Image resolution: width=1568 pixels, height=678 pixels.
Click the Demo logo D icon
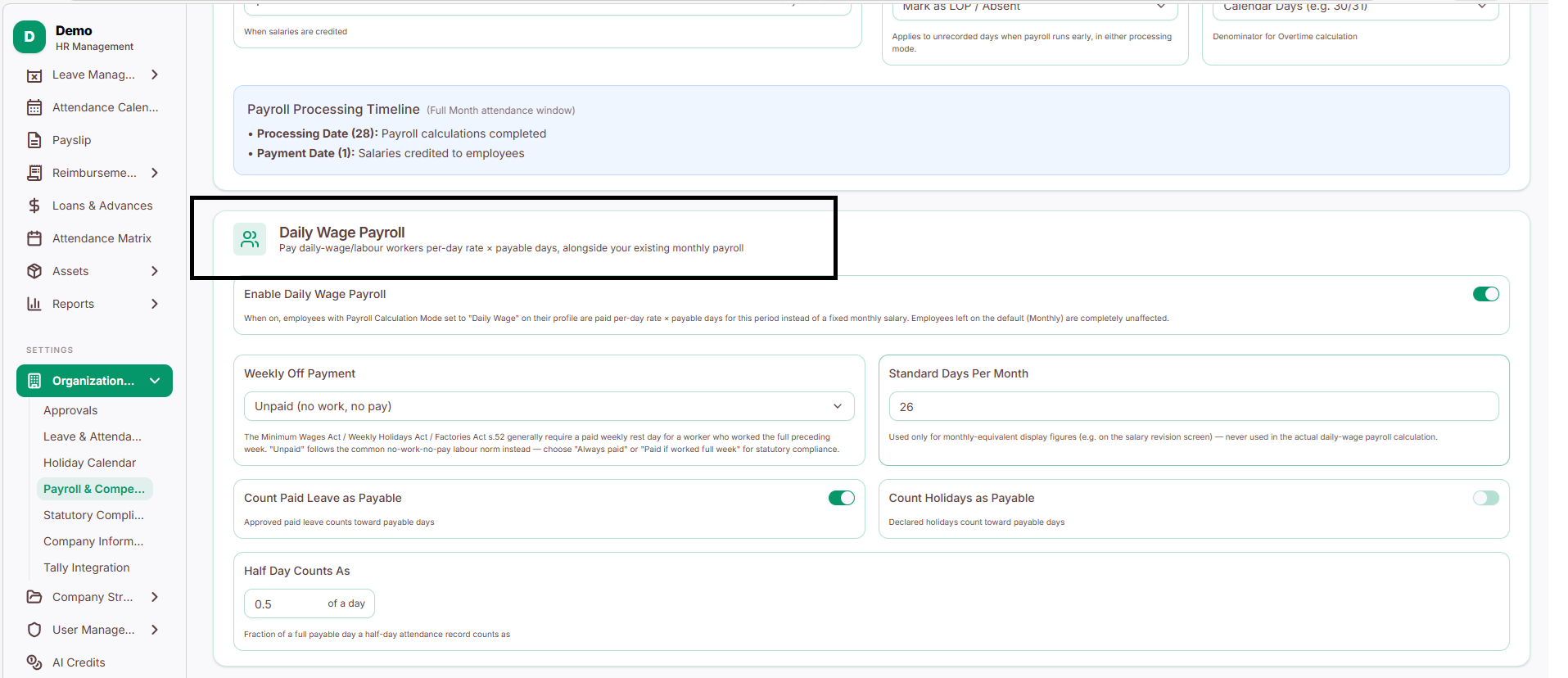(29, 37)
